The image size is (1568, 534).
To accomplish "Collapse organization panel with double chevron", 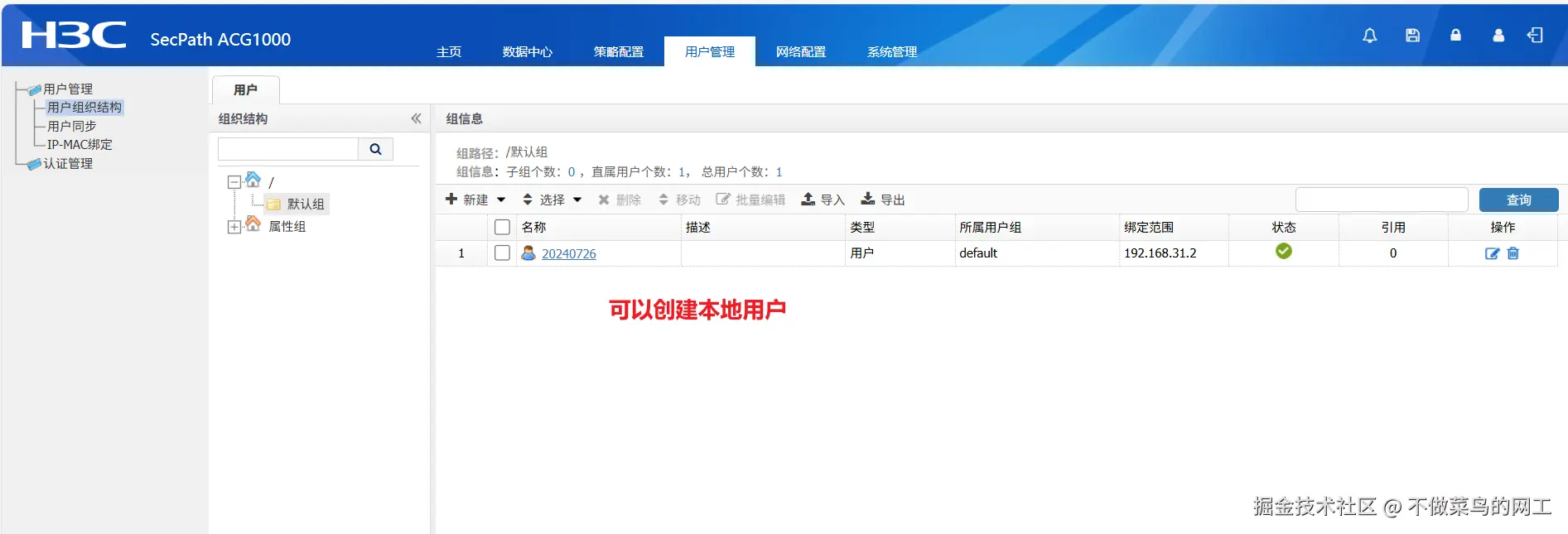I will click(416, 118).
